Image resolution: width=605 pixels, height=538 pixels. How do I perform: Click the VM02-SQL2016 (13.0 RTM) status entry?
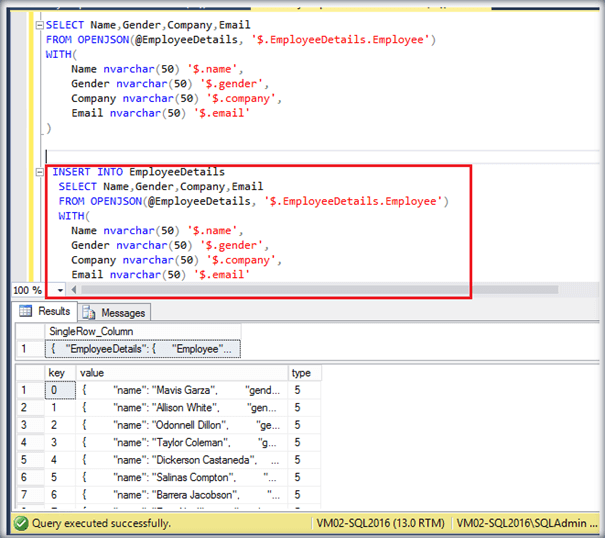(380, 523)
